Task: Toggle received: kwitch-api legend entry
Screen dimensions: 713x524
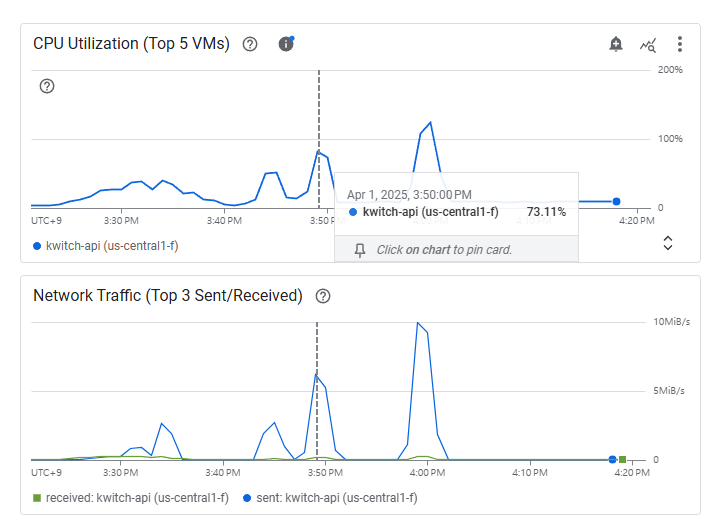Action: 131,498
